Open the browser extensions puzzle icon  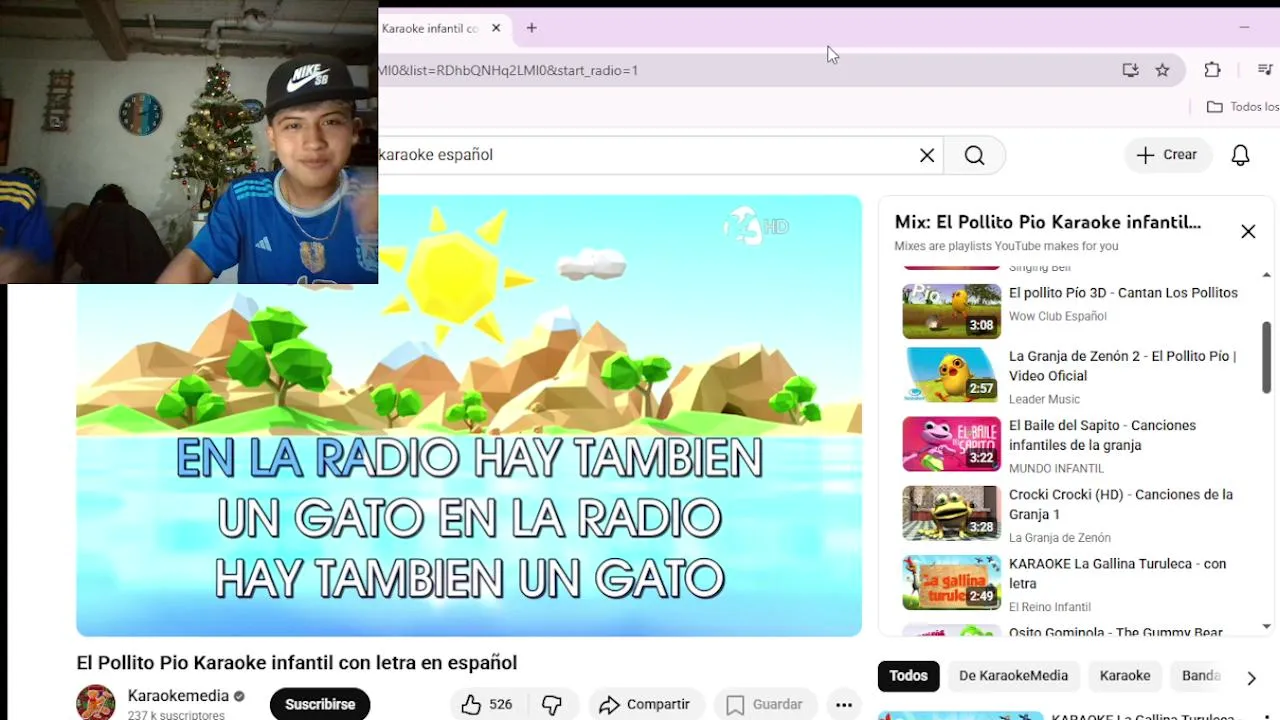[1212, 70]
